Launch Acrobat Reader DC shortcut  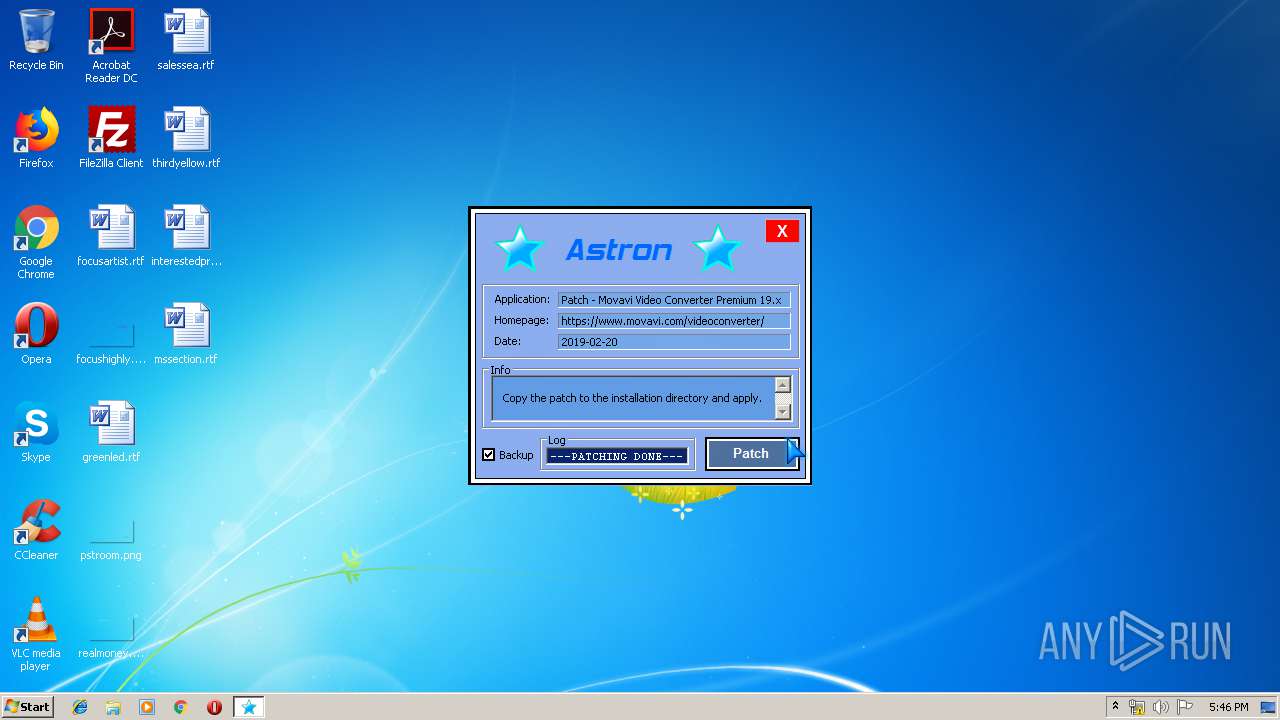[x=111, y=46]
